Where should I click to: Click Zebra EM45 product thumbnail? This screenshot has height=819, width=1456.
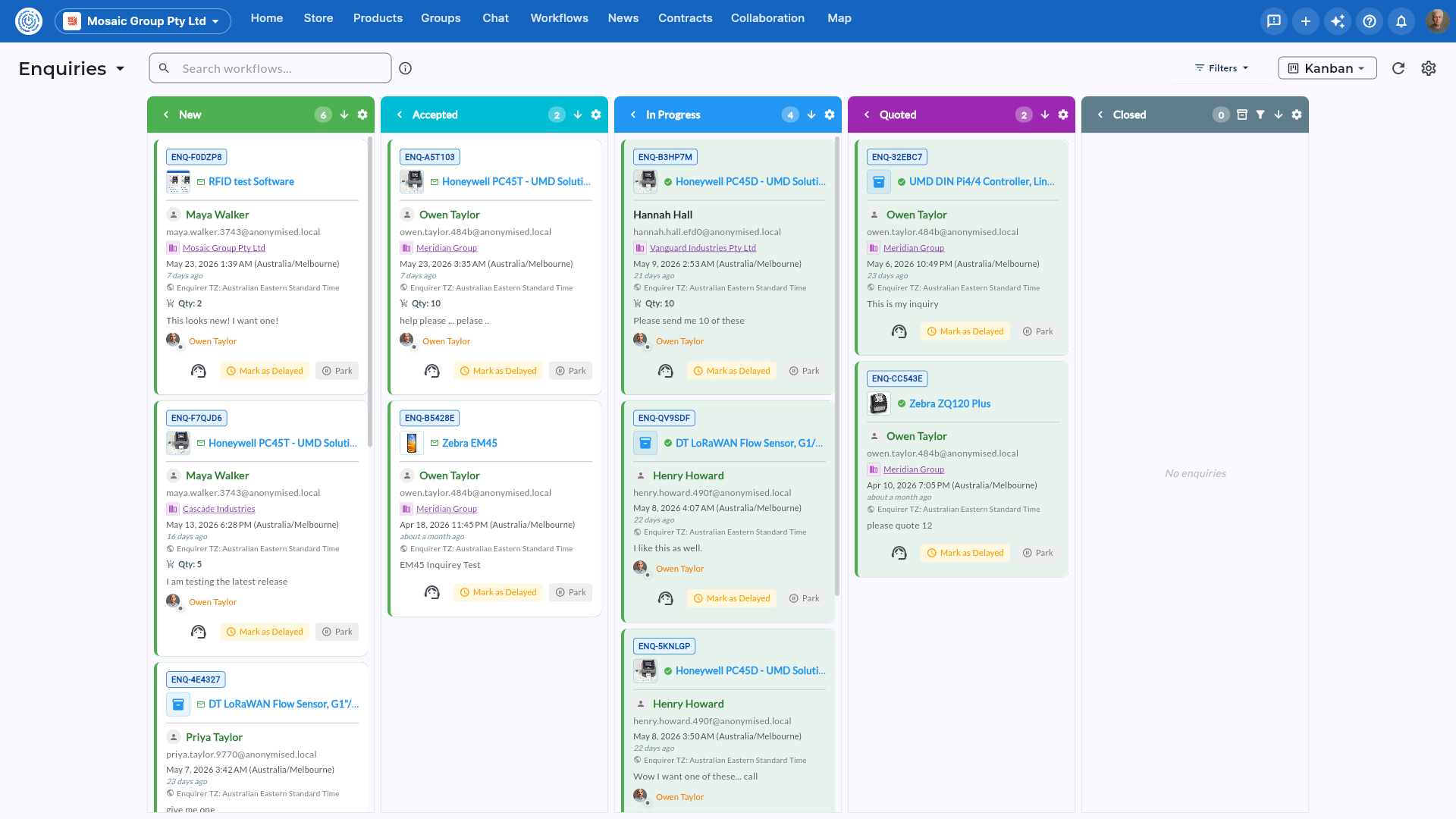412,443
